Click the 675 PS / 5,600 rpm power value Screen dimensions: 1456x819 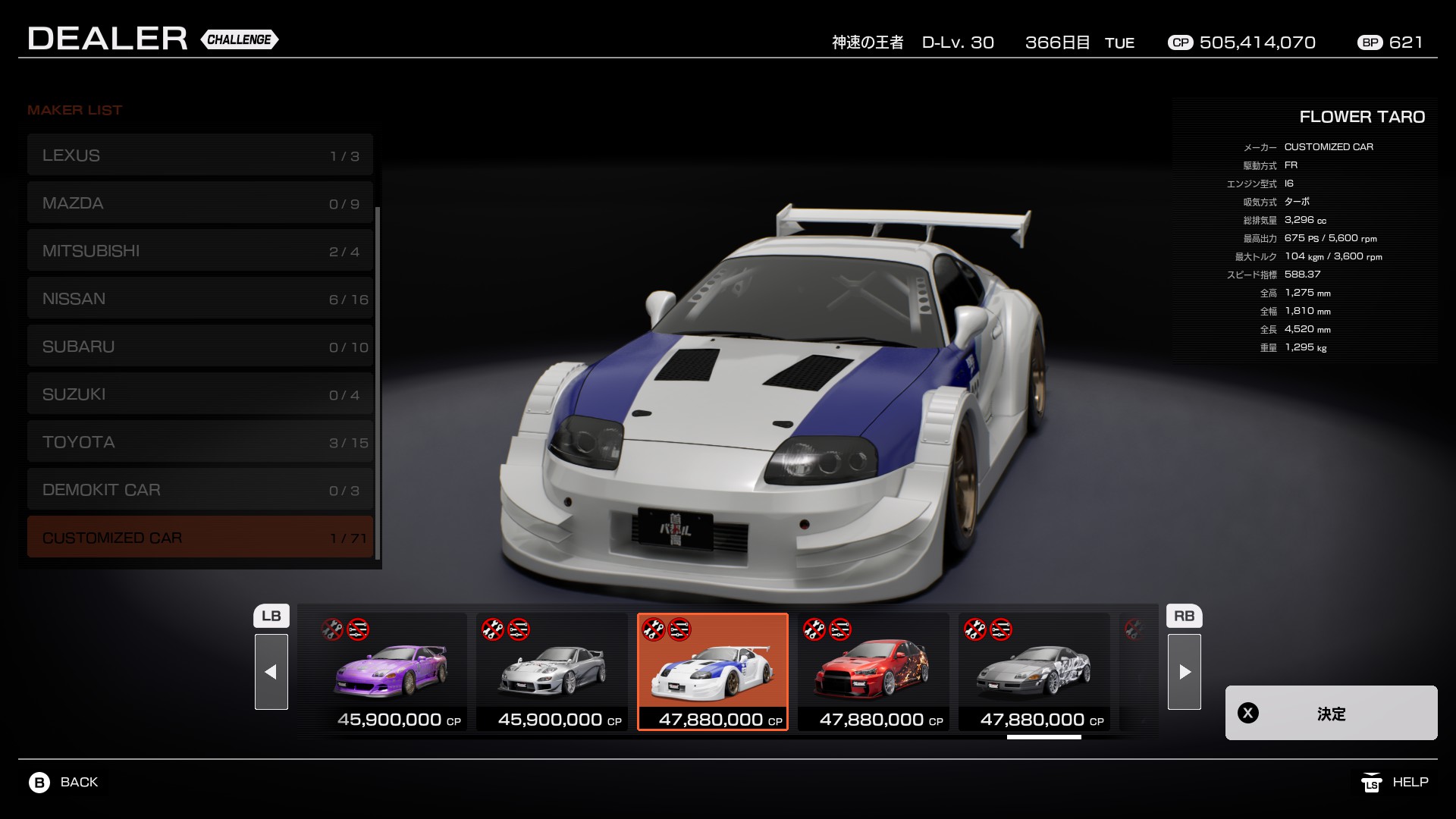(x=1330, y=238)
